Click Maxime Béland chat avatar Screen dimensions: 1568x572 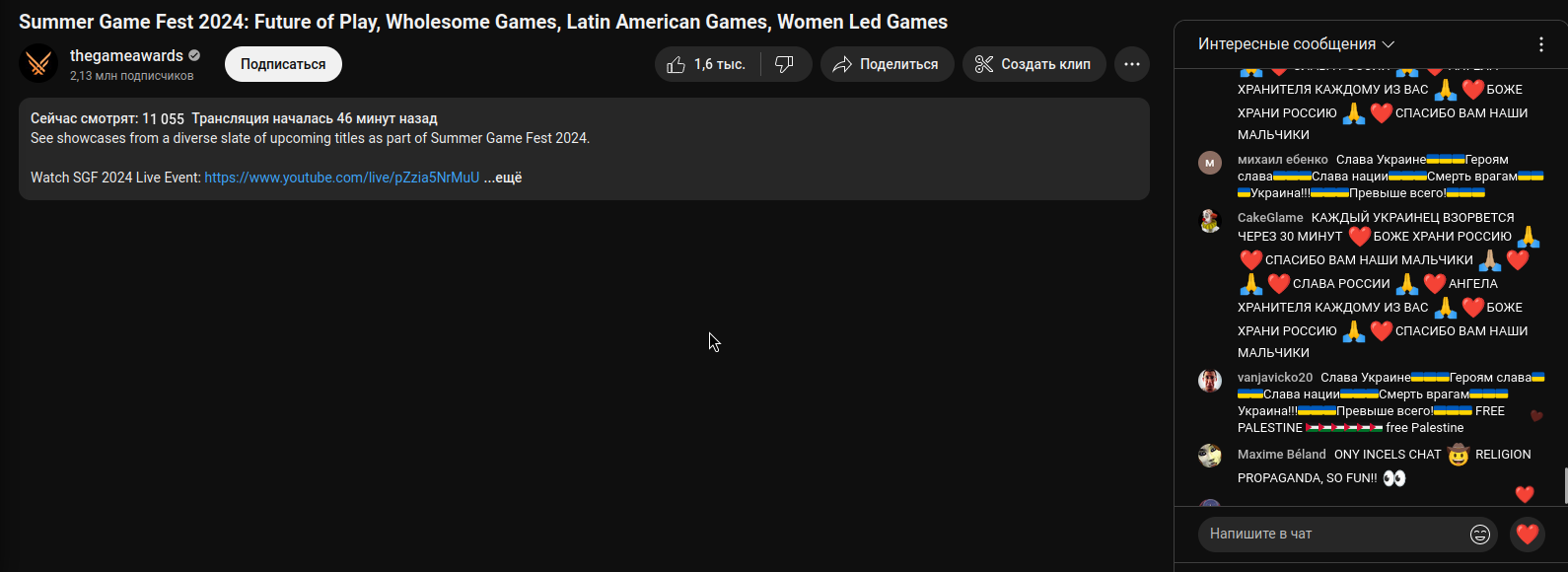click(1210, 455)
